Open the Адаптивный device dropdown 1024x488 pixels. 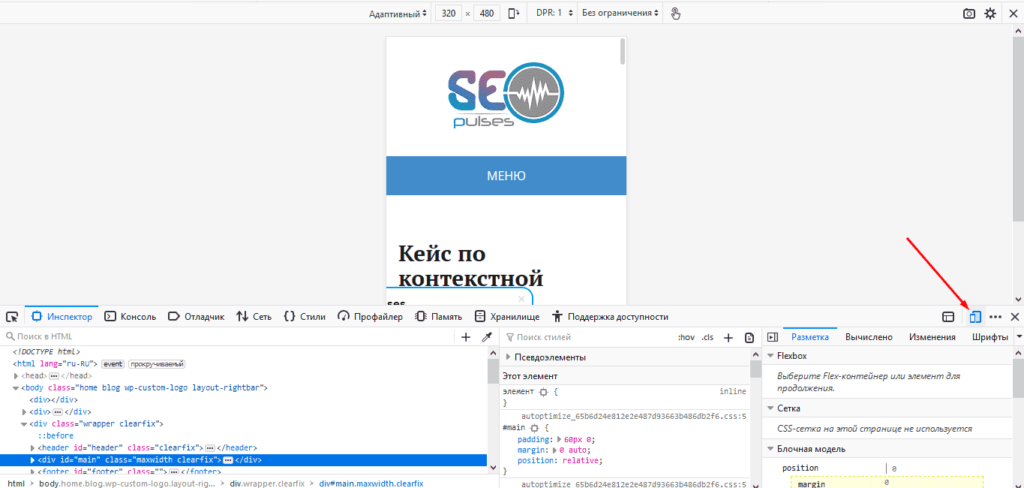(398, 13)
